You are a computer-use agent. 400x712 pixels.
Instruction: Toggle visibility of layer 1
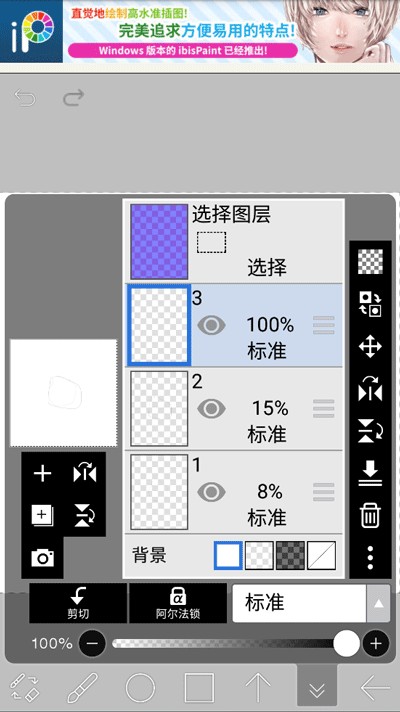(x=211, y=492)
